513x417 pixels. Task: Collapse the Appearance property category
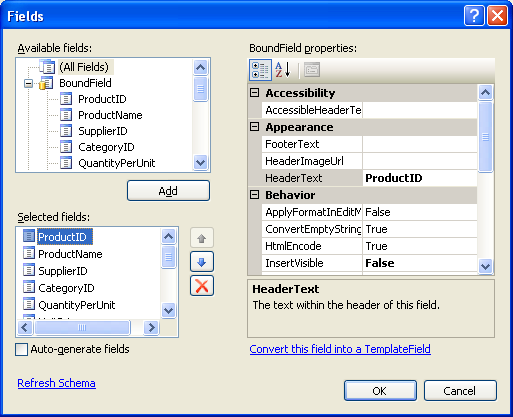[x=255, y=127]
